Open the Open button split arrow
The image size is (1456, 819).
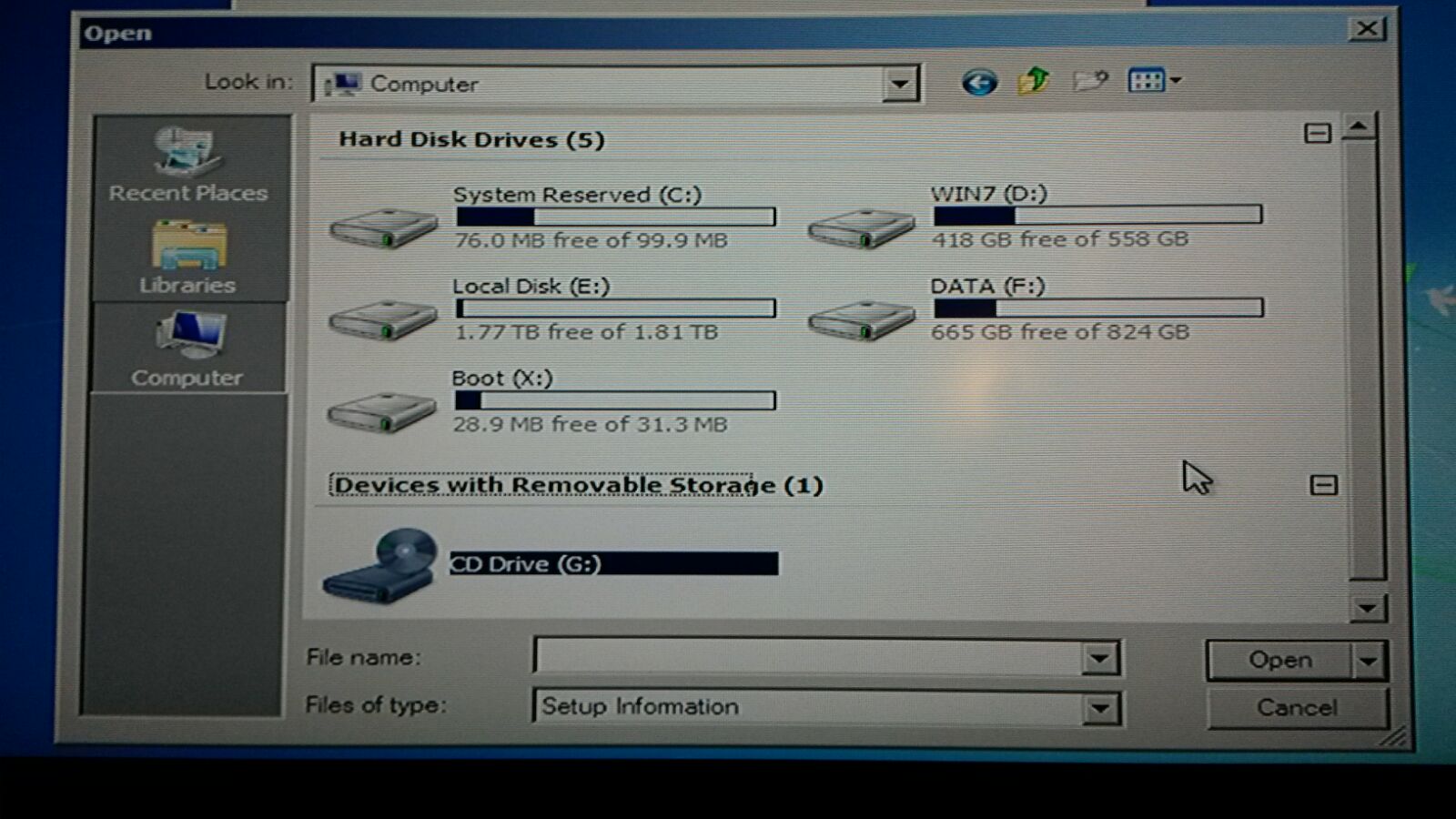(1368, 661)
